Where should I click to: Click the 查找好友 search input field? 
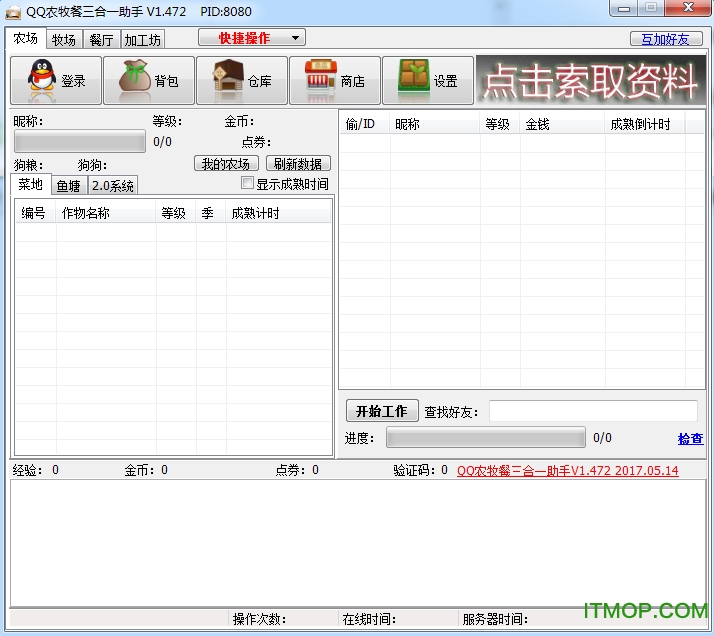(593, 411)
